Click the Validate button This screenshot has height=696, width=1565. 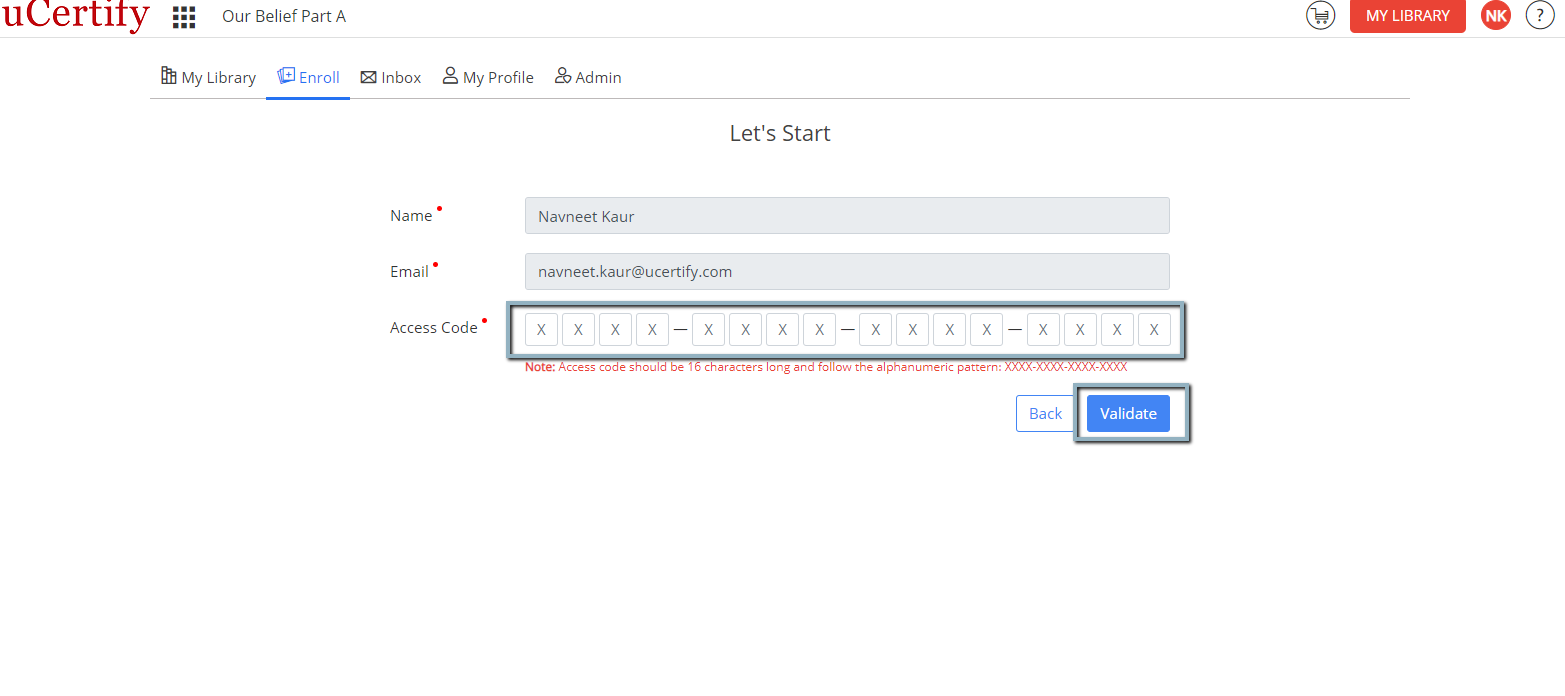[1128, 414]
